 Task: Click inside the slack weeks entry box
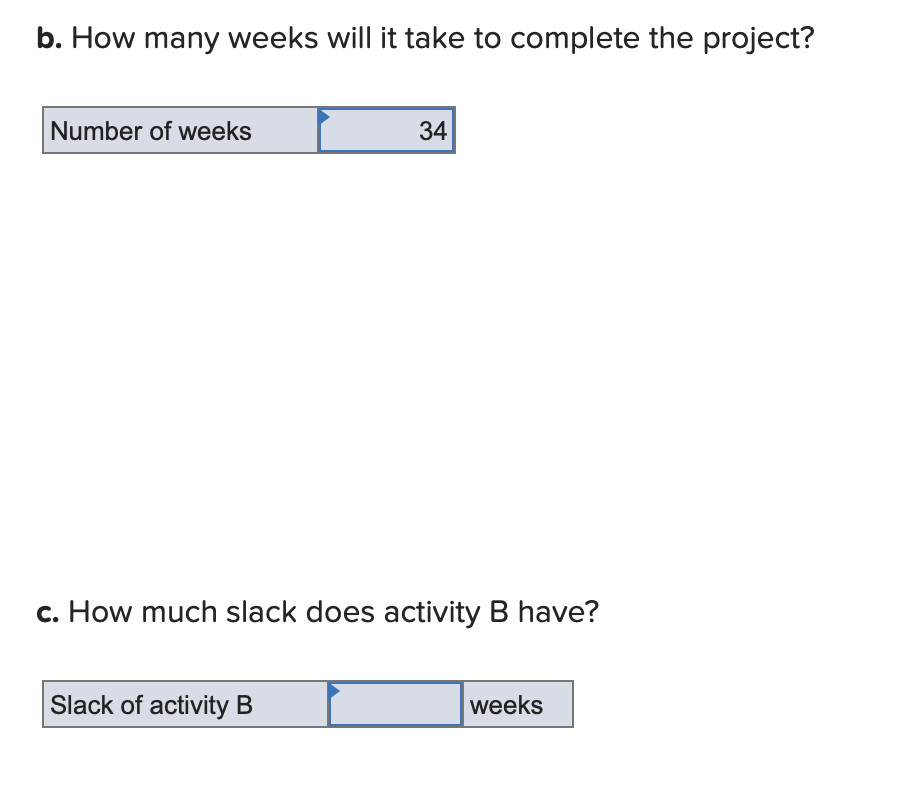point(395,704)
